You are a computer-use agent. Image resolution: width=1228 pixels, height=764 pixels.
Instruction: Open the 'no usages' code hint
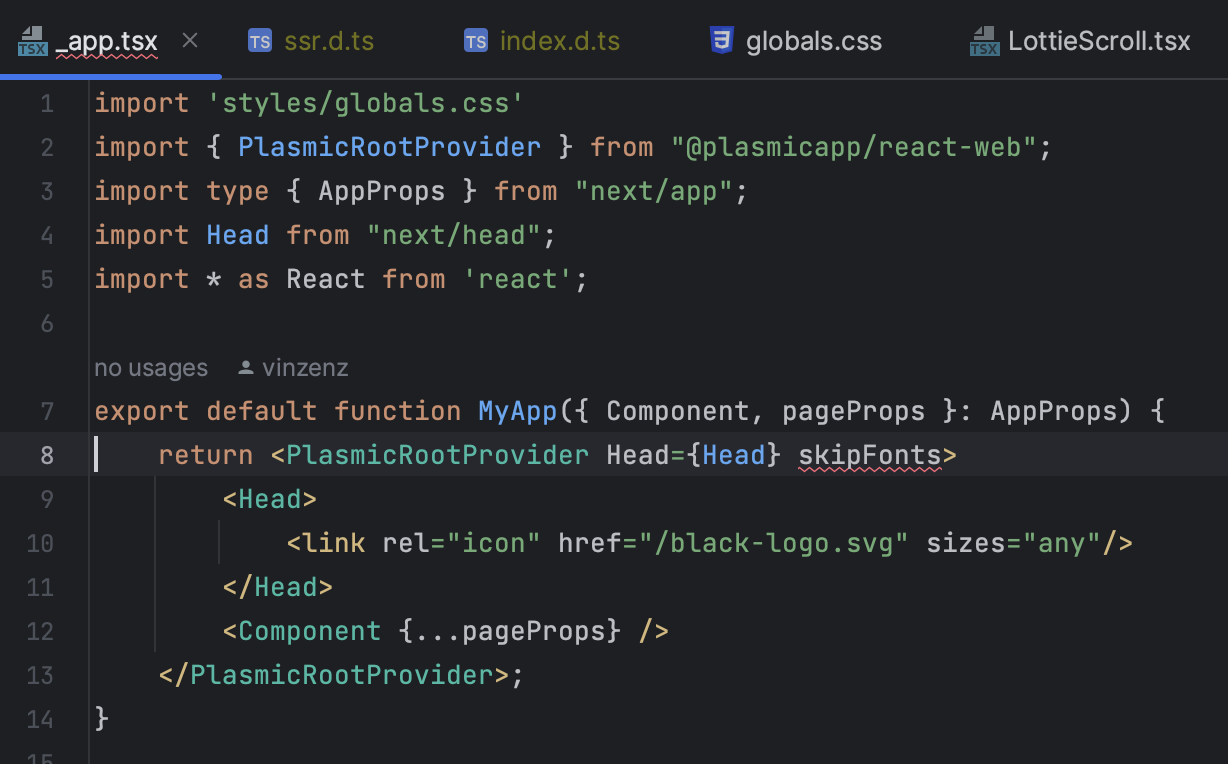[151, 368]
